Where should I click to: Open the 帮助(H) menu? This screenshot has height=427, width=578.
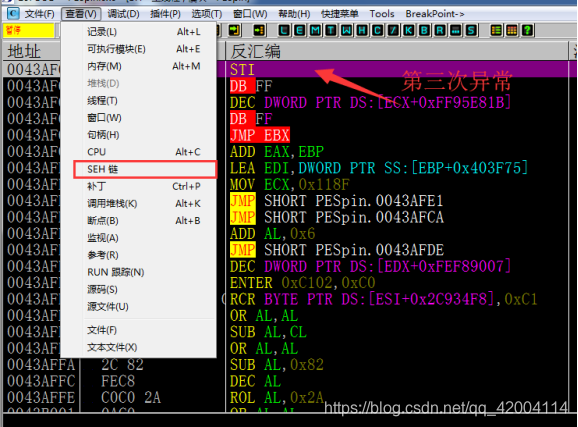point(294,14)
